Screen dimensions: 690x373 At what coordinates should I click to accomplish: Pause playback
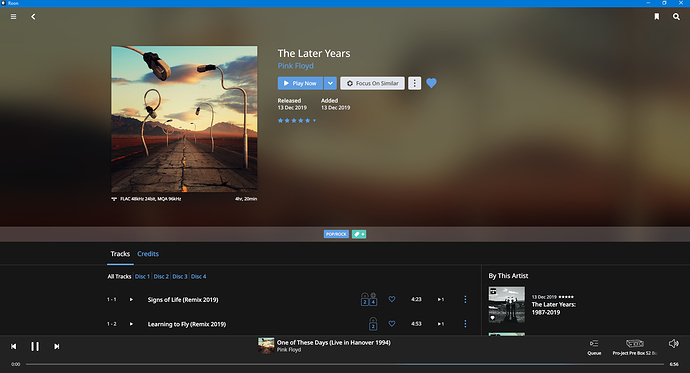(x=35, y=347)
